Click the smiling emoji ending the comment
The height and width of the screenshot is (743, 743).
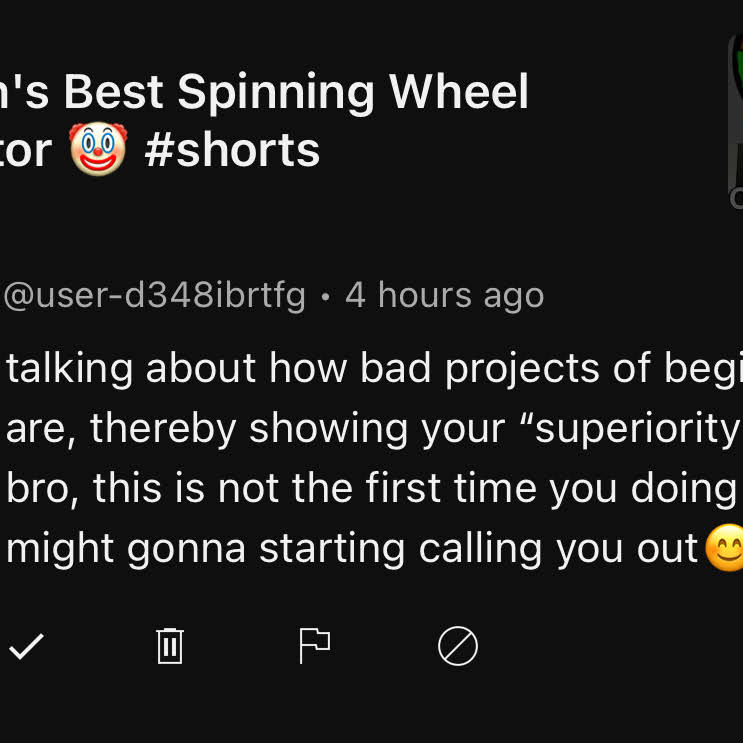[724, 548]
